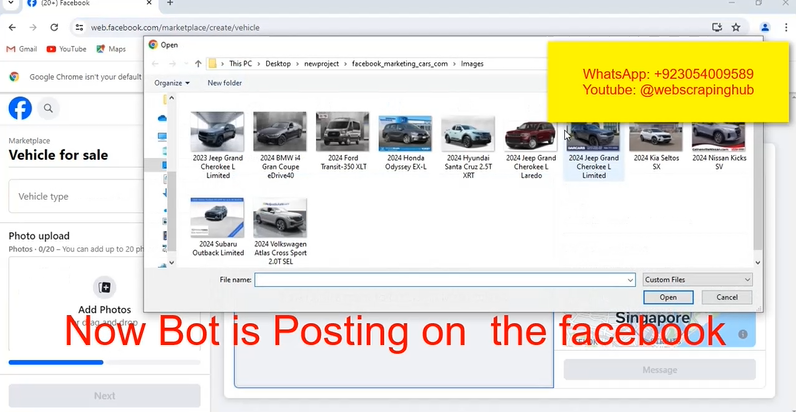Screen dimensions: 796x412
Task: Click the Facebook search magnifier icon
Action: pos(48,108)
